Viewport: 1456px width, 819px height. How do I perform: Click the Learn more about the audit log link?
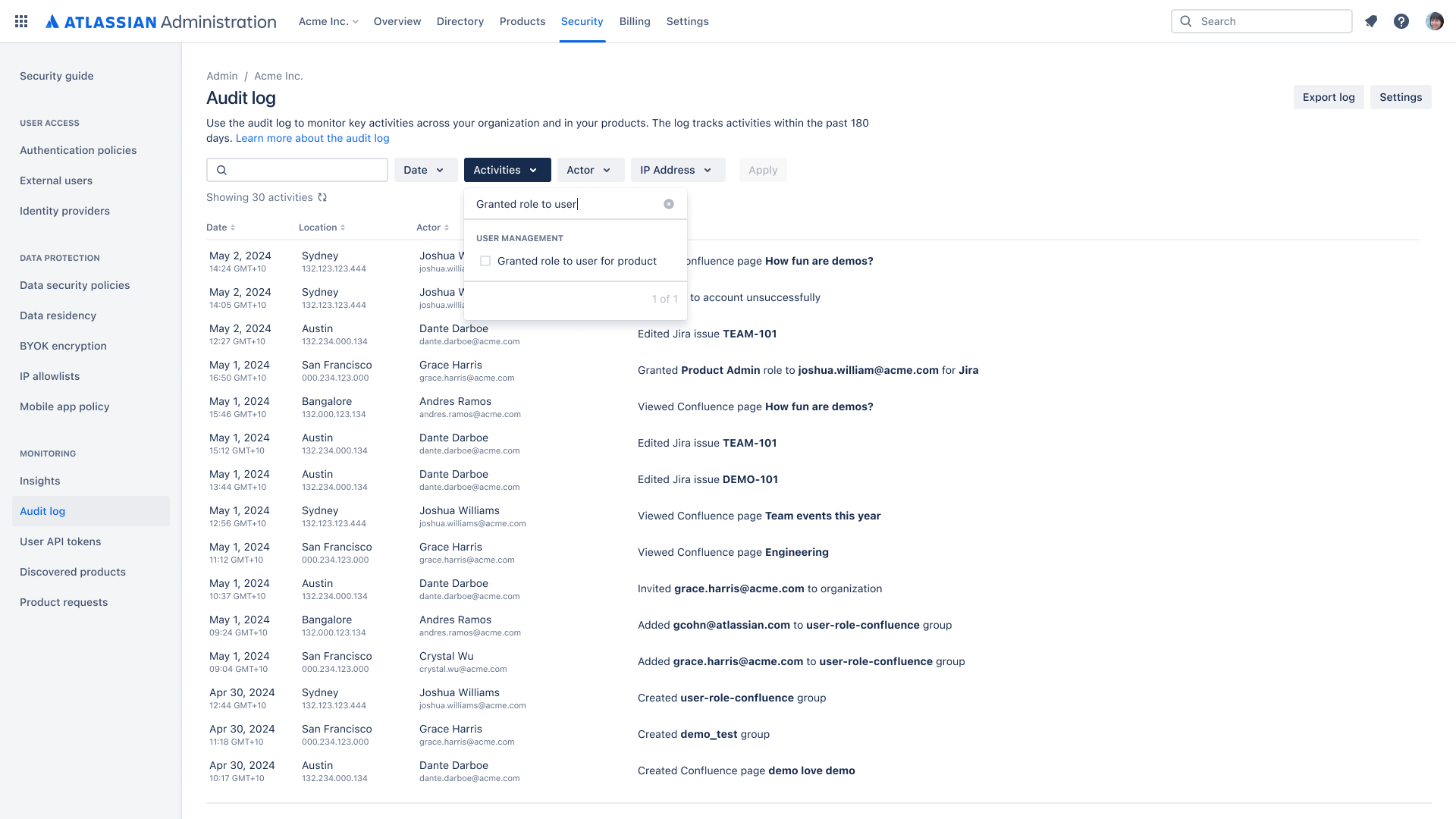tap(312, 138)
